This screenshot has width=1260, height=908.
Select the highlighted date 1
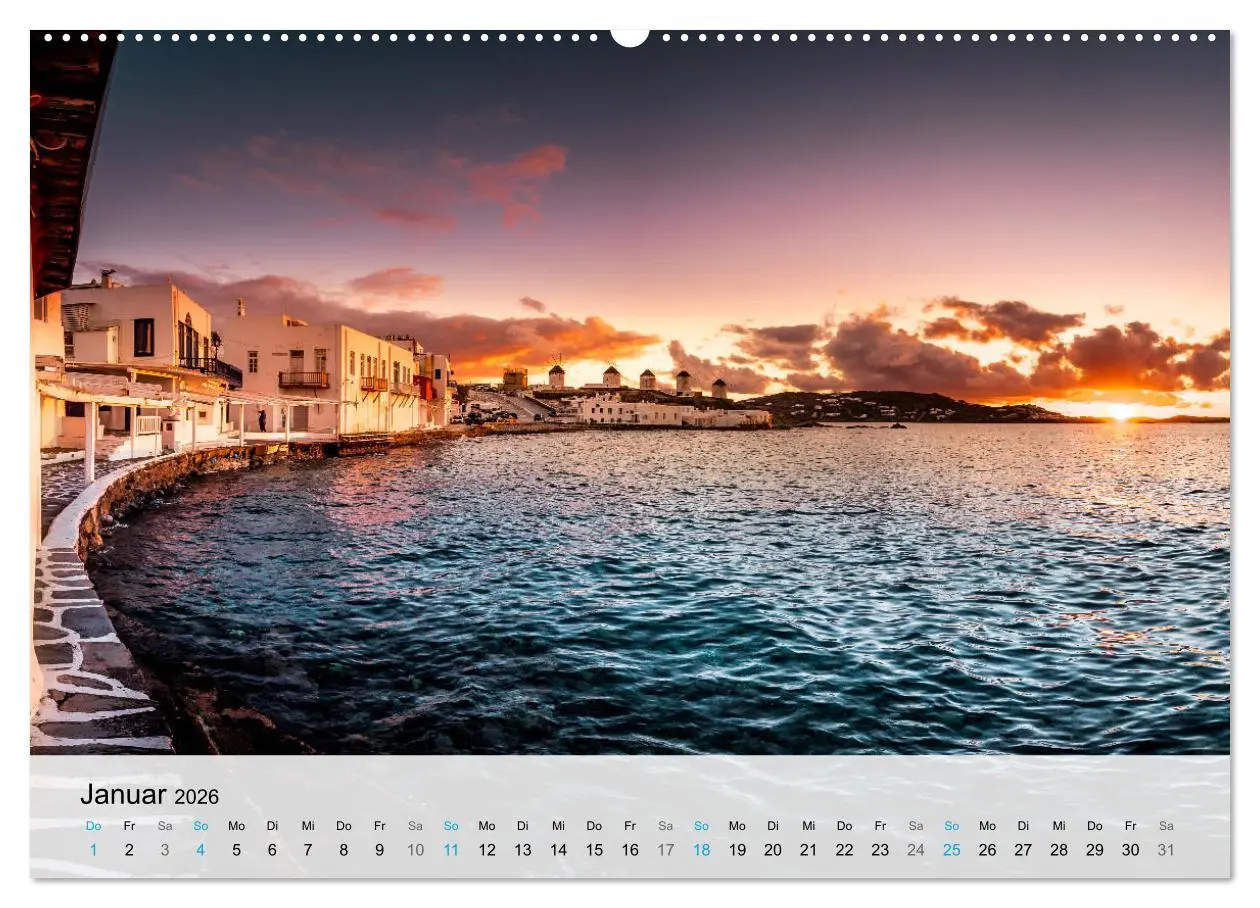pos(93,851)
